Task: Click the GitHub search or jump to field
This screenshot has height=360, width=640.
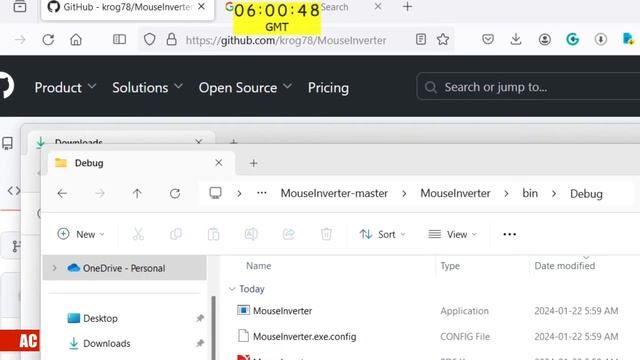Action: (528, 87)
